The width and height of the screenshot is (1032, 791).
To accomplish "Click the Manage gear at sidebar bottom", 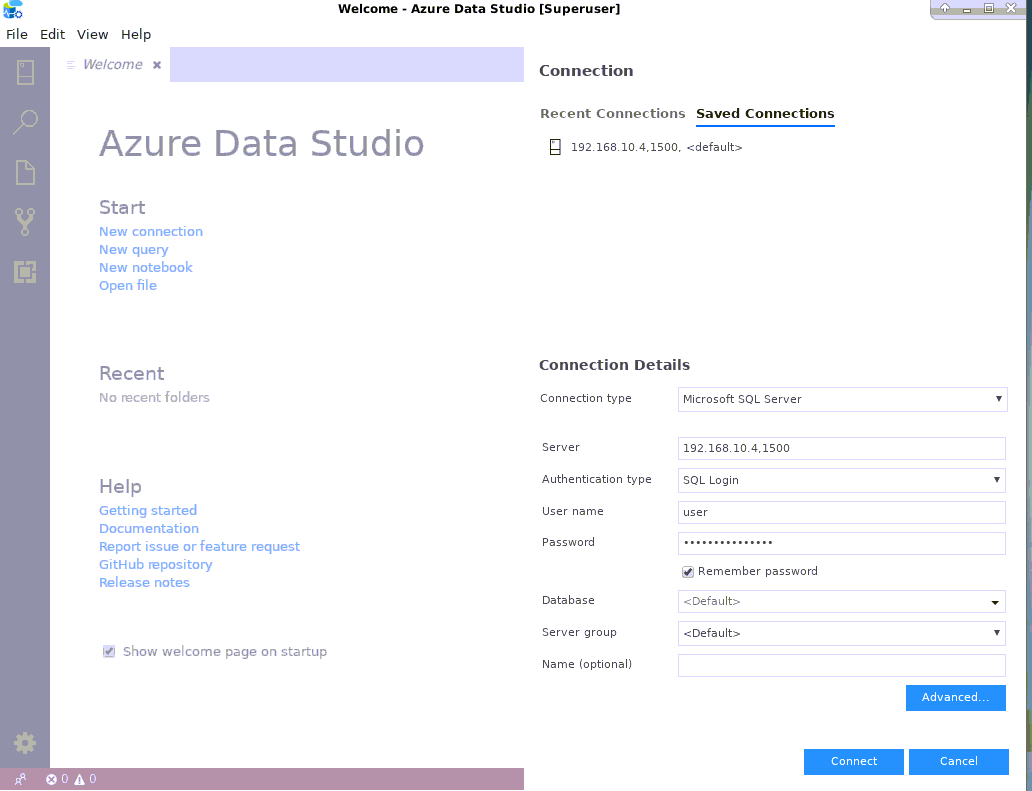I will click(25, 742).
